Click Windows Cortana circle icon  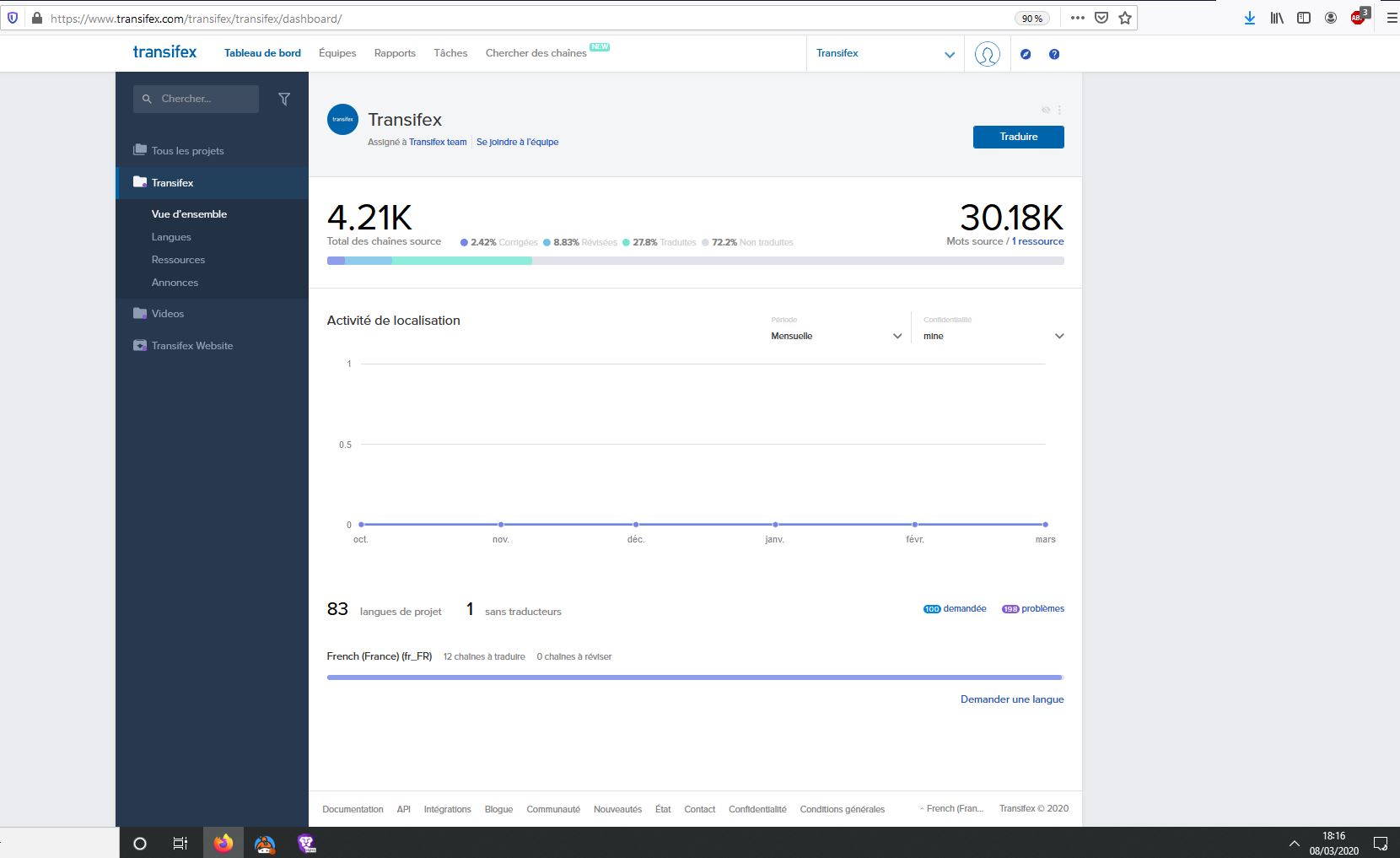140,843
